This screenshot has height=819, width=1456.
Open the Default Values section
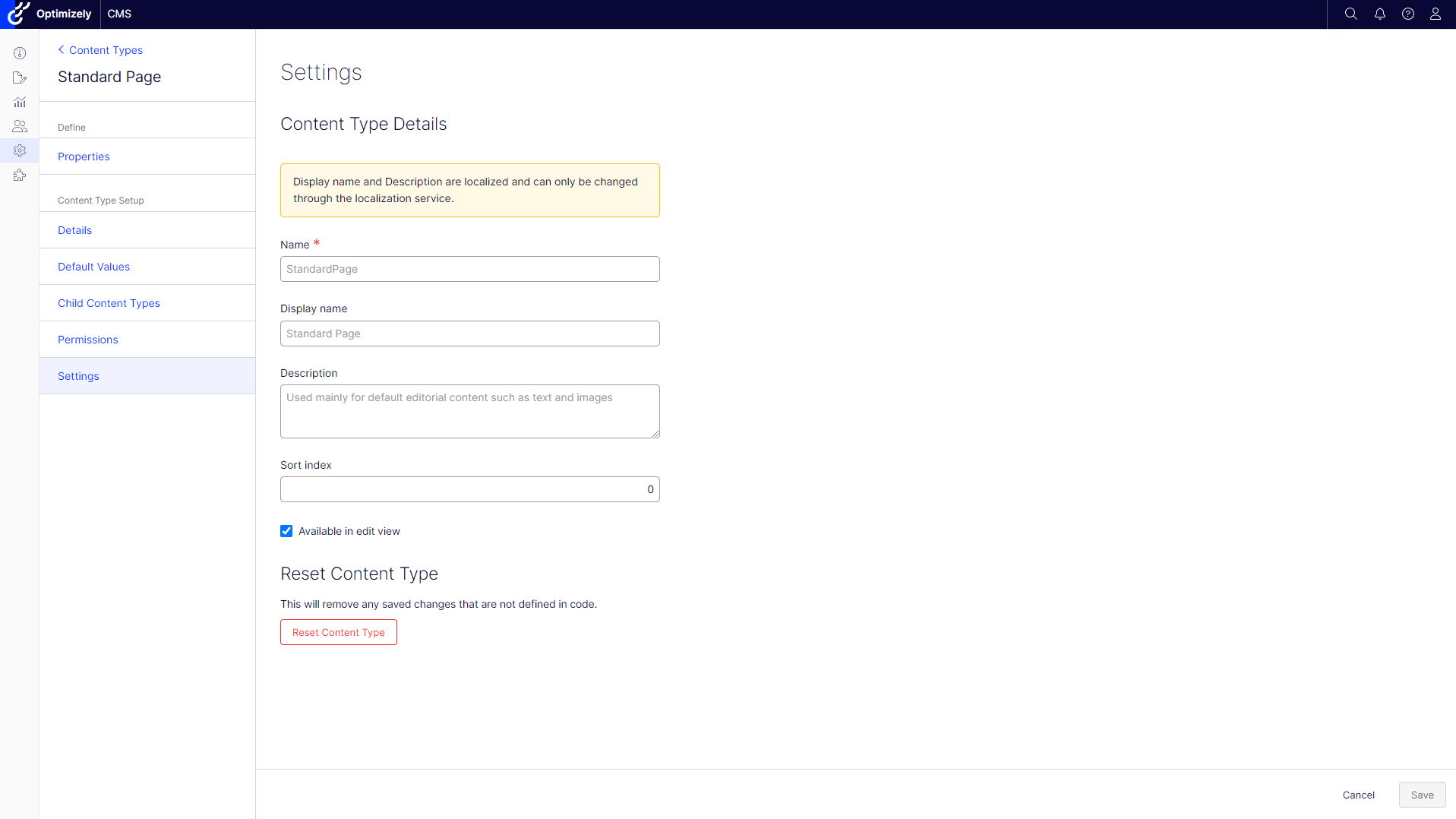pos(93,267)
